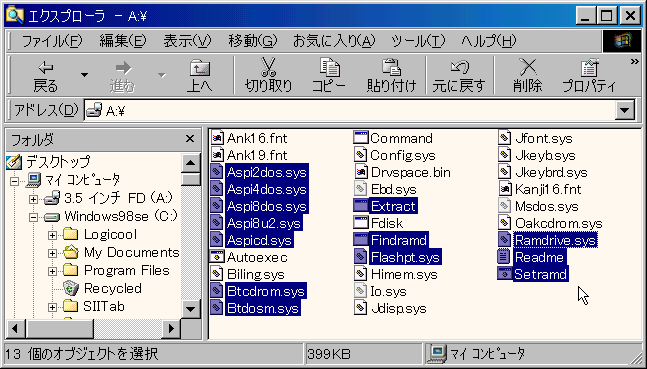Open the dropdown arrow next to 進む

(x=162, y=75)
